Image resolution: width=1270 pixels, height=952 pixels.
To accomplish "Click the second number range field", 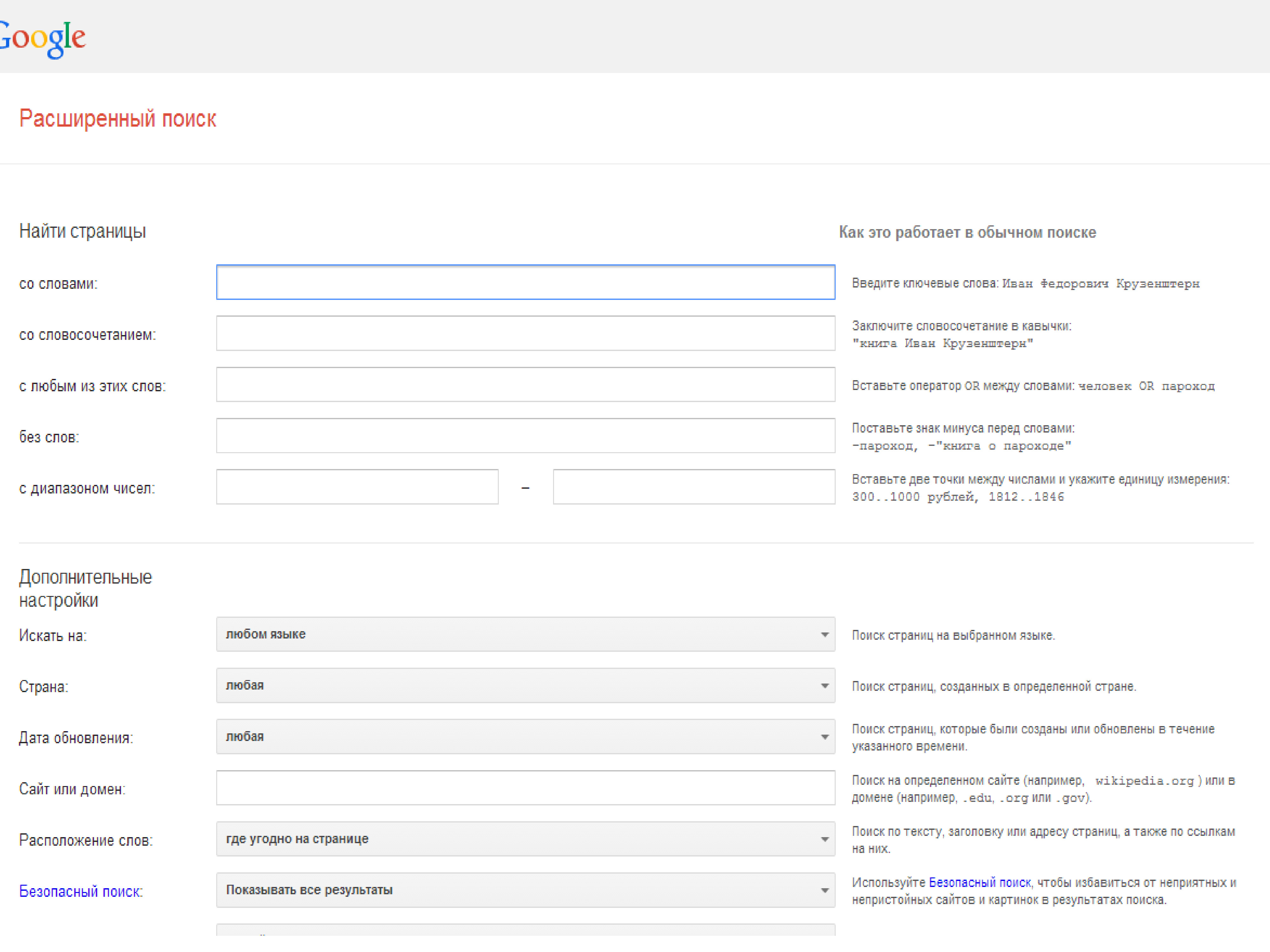I will pyautogui.click(x=694, y=486).
